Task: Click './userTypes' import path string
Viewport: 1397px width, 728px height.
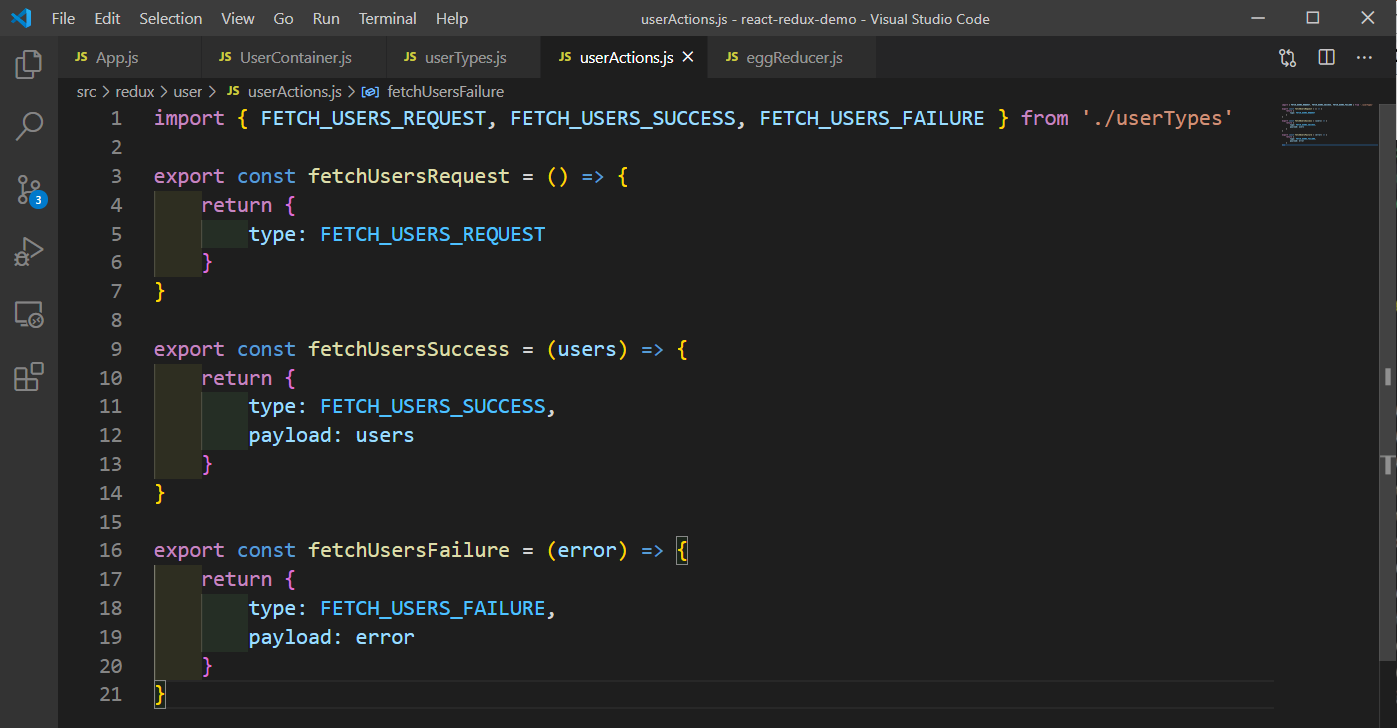Action: 1157,118
